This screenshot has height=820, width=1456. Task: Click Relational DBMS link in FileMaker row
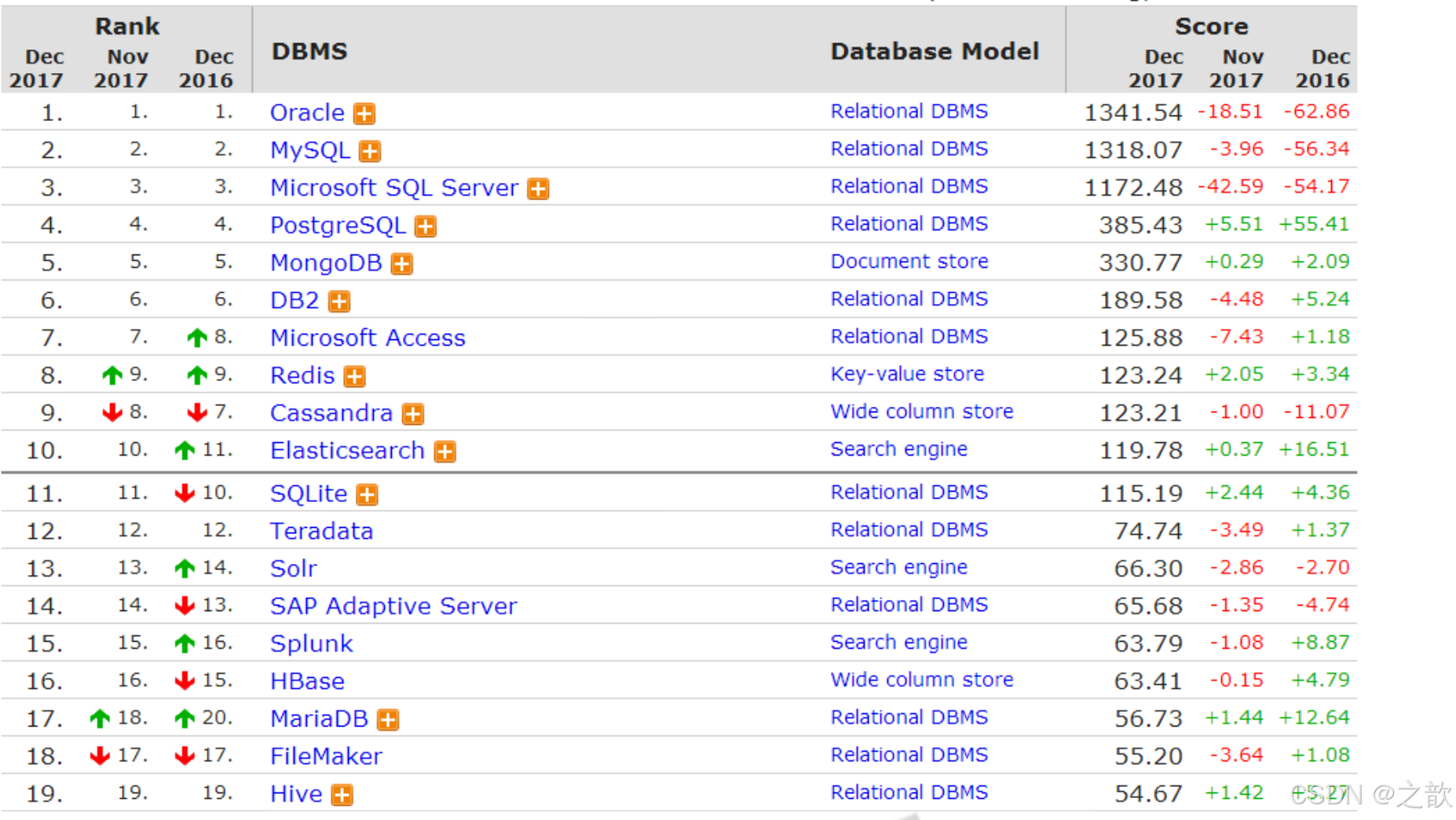coord(909,756)
